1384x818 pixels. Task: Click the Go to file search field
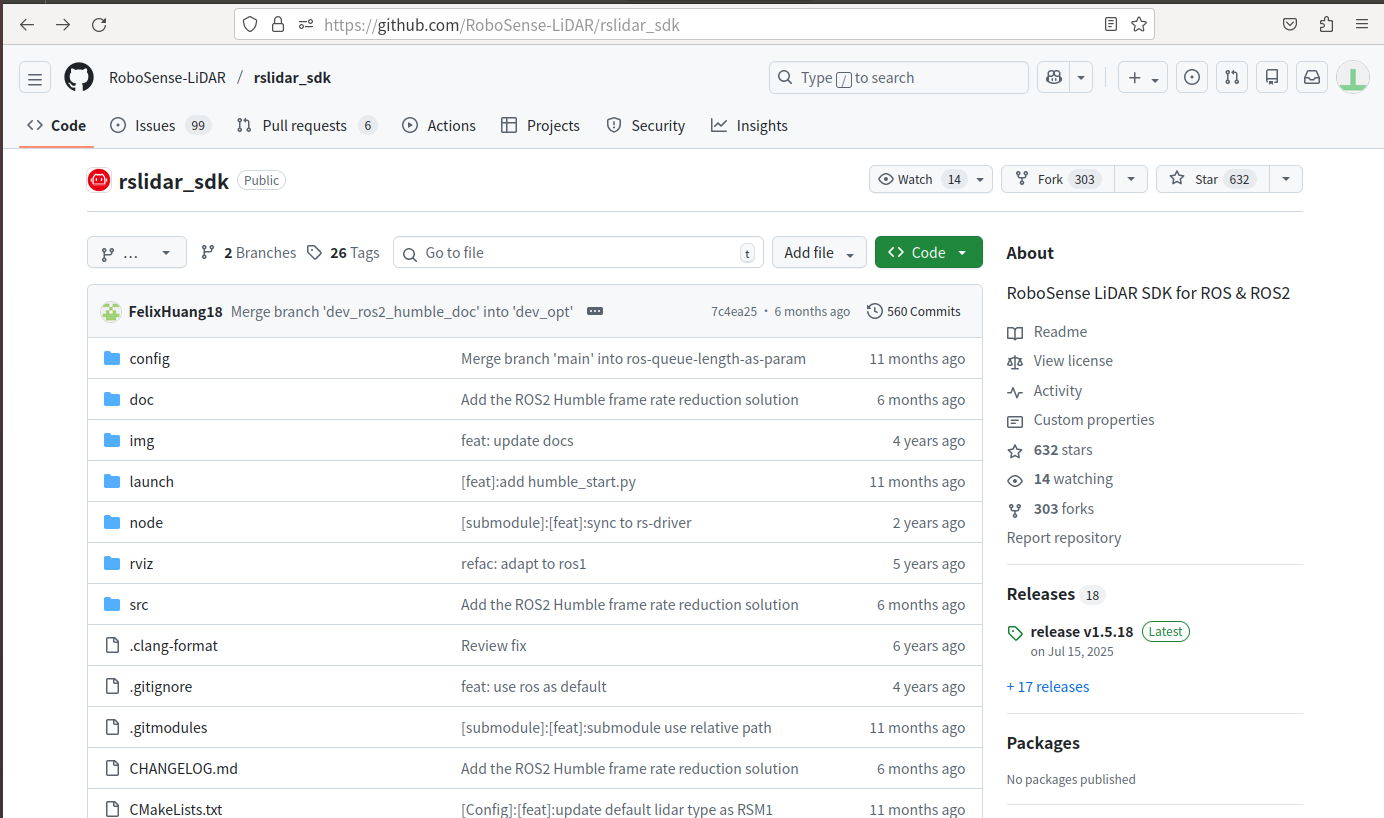coord(578,253)
